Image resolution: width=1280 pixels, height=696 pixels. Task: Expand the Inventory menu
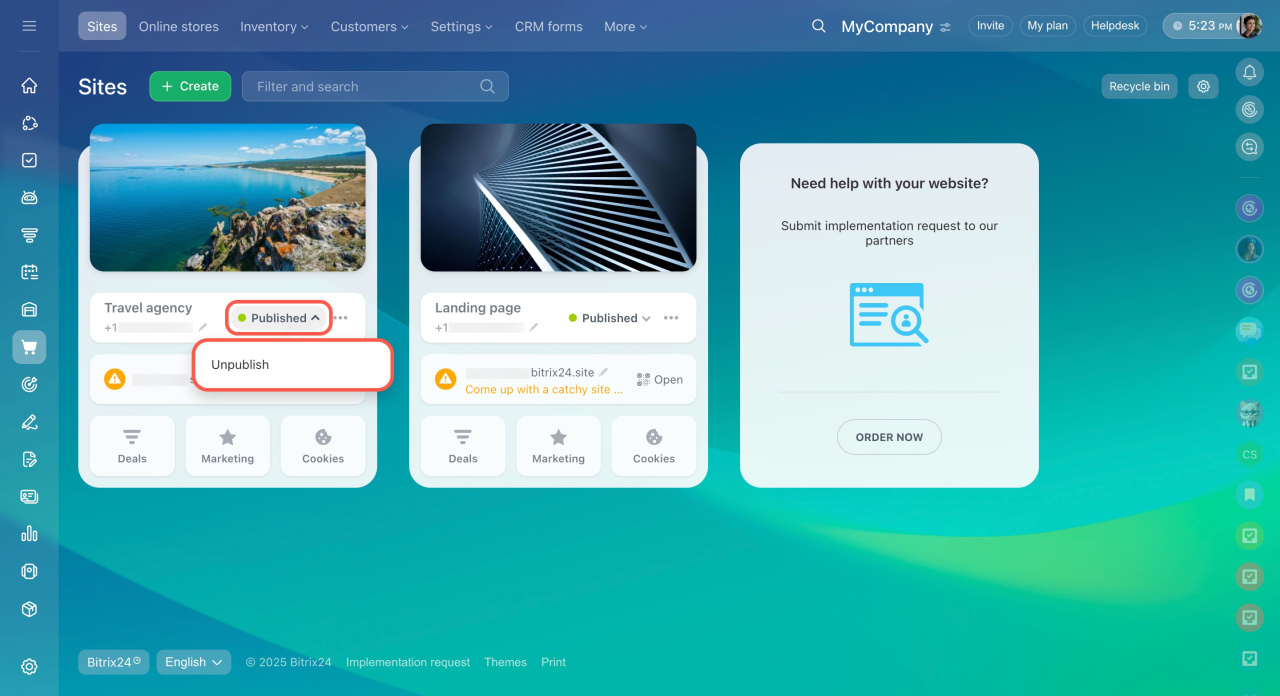click(274, 26)
